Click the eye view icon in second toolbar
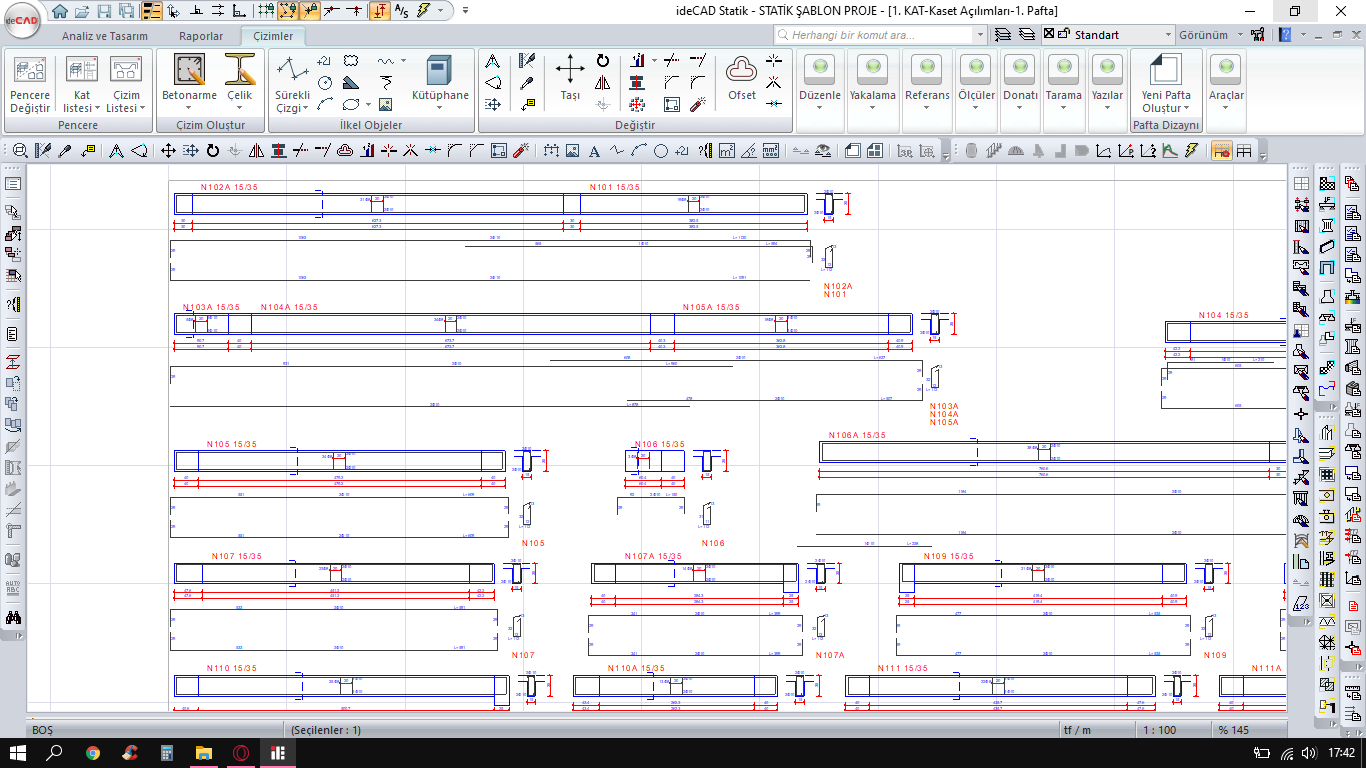The height and width of the screenshot is (768, 1366). tap(823, 151)
